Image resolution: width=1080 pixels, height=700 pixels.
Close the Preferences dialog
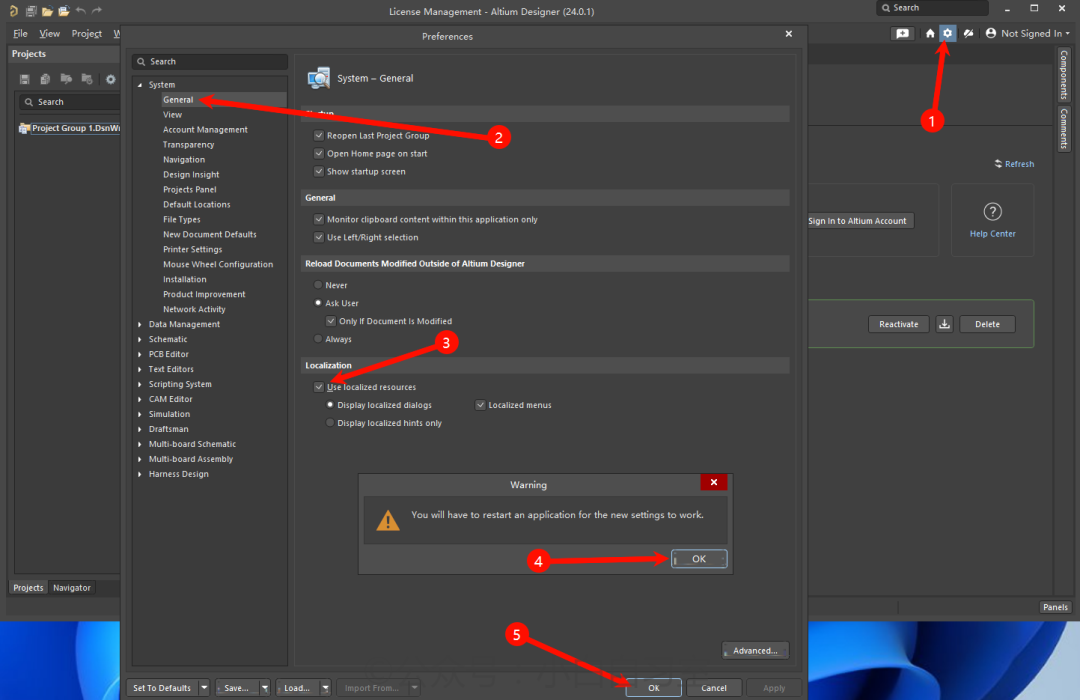pyautogui.click(x=789, y=34)
